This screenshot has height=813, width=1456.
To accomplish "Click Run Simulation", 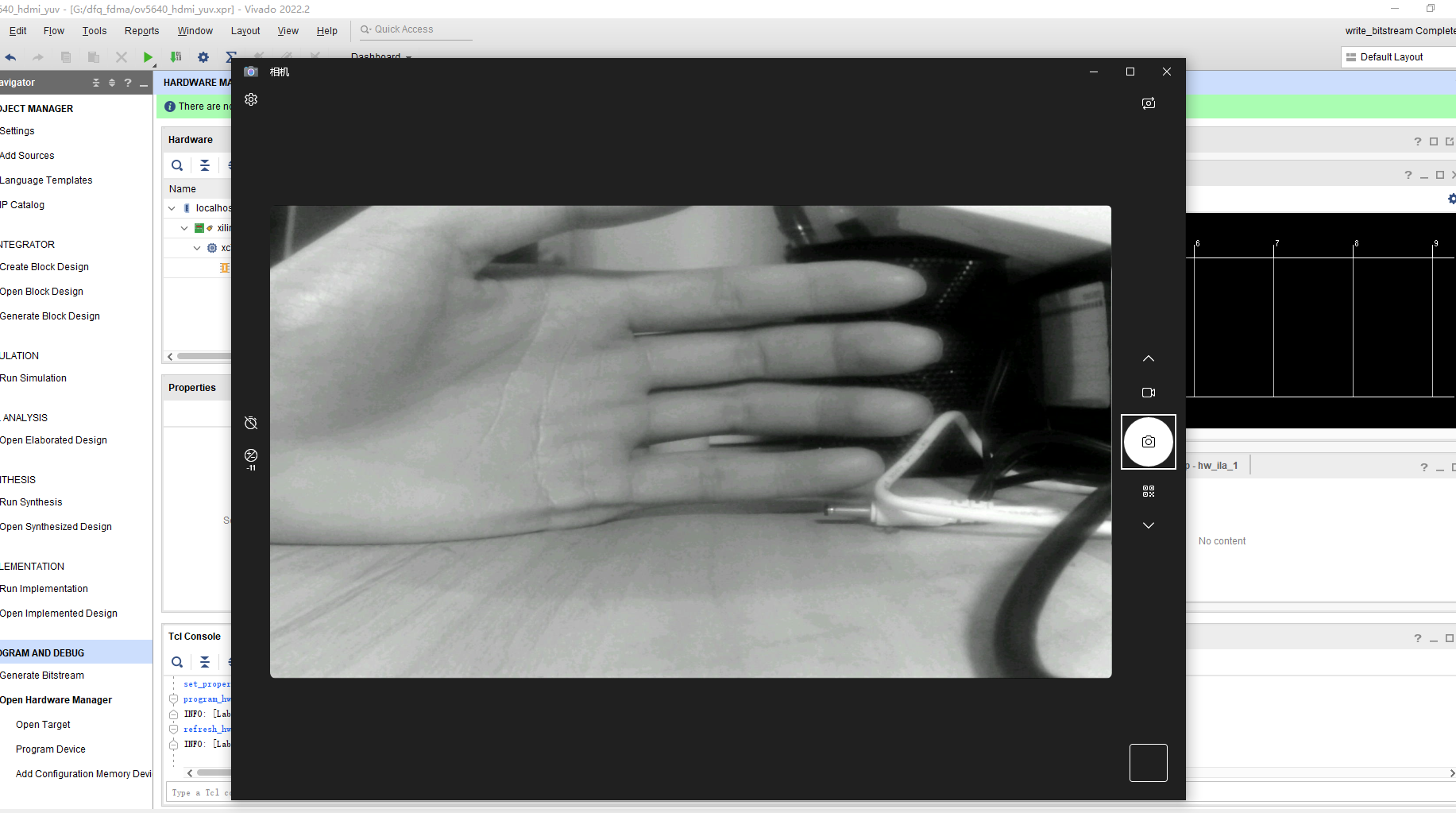I will [x=33, y=378].
